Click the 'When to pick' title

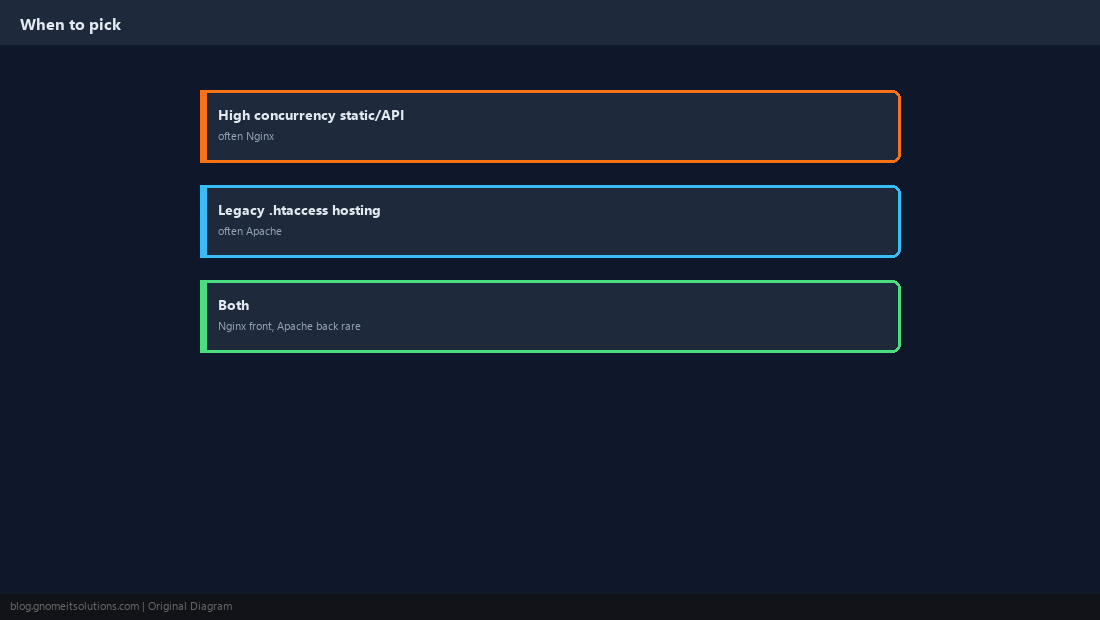[x=70, y=25]
